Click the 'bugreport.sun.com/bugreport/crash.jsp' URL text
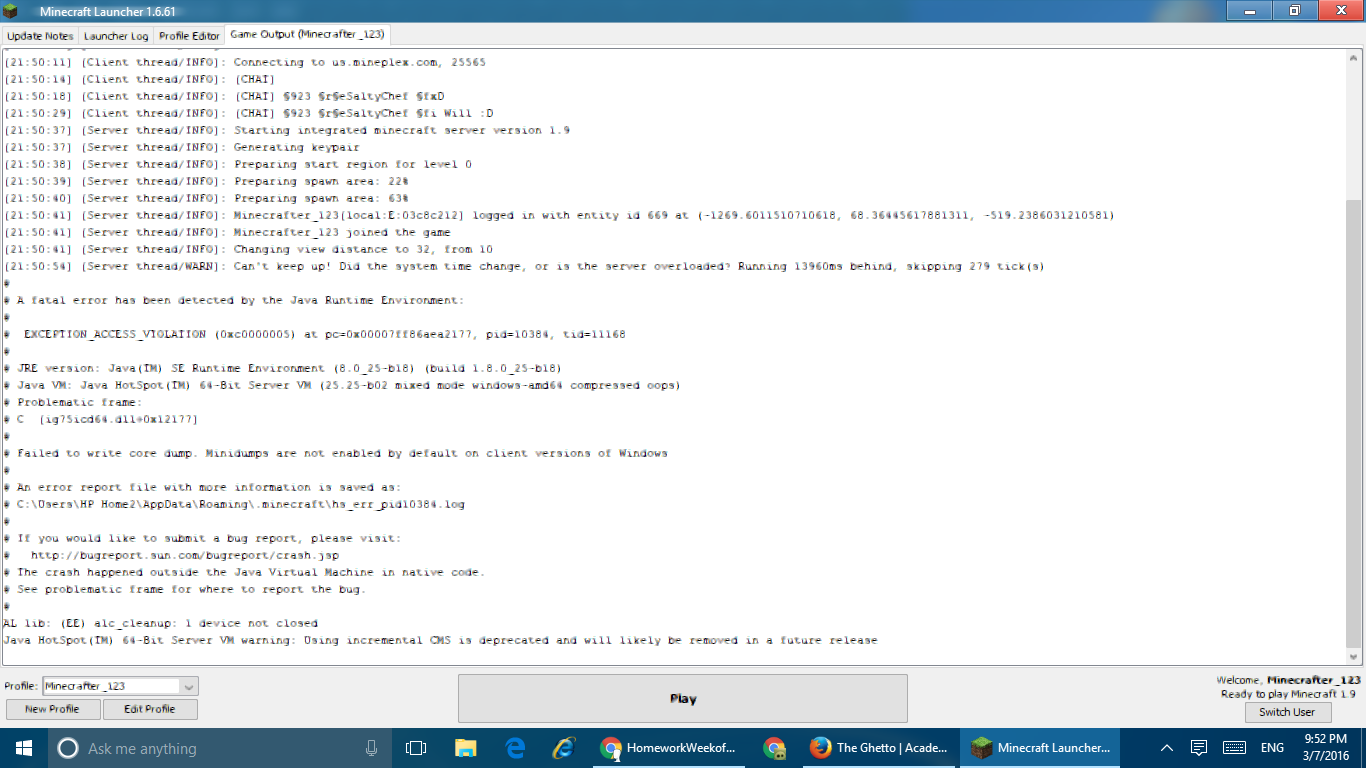 click(x=185, y=555)
